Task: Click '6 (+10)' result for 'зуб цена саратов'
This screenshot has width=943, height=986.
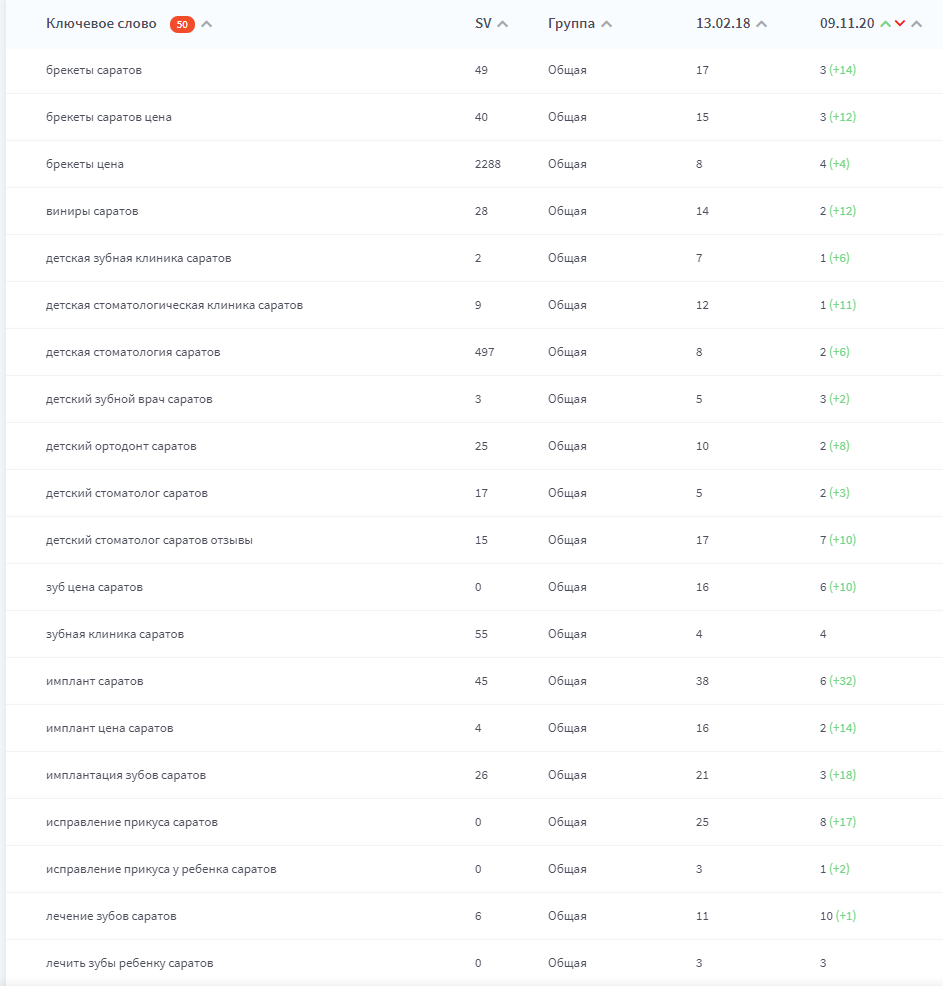Action: pyautogui.click(x=838, y=587)
